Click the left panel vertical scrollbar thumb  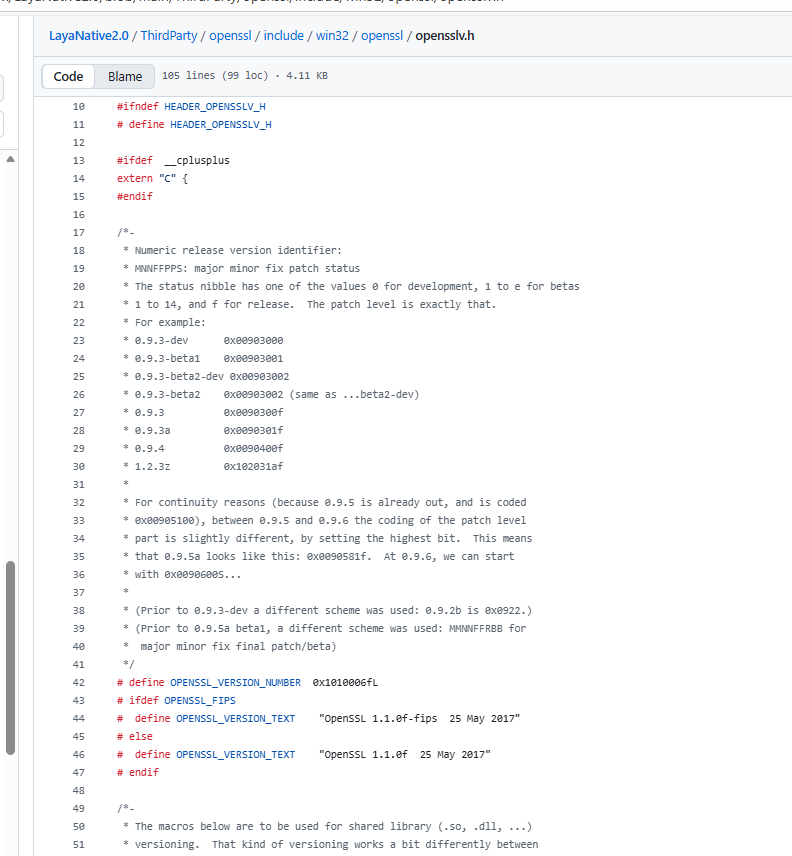tap(11, 656)
